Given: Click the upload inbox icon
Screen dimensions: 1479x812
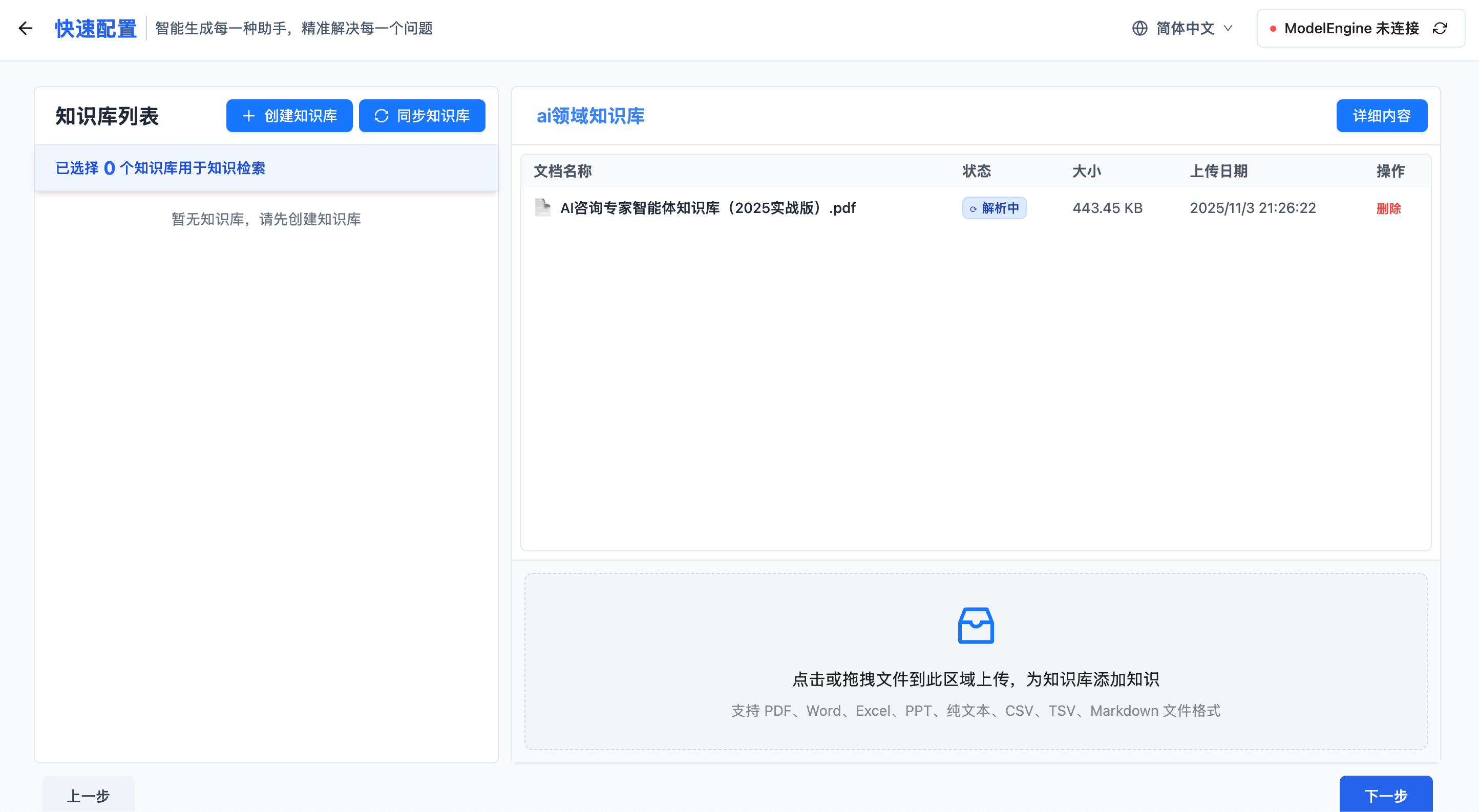Looking at the screenshot, I should point(976,626).
